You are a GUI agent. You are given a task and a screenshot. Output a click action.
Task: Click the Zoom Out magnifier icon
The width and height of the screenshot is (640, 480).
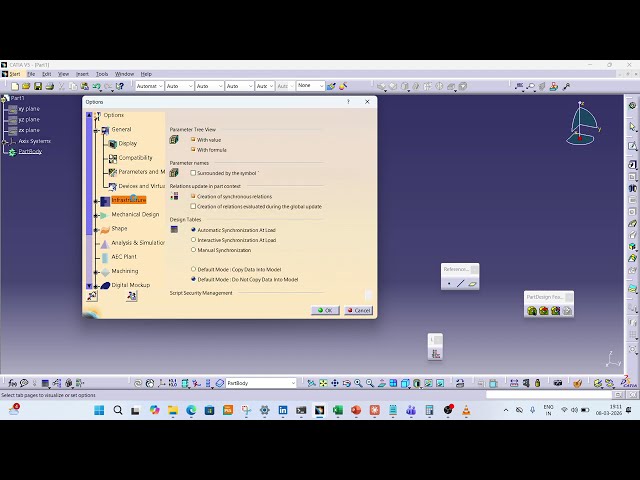(370, 383)
